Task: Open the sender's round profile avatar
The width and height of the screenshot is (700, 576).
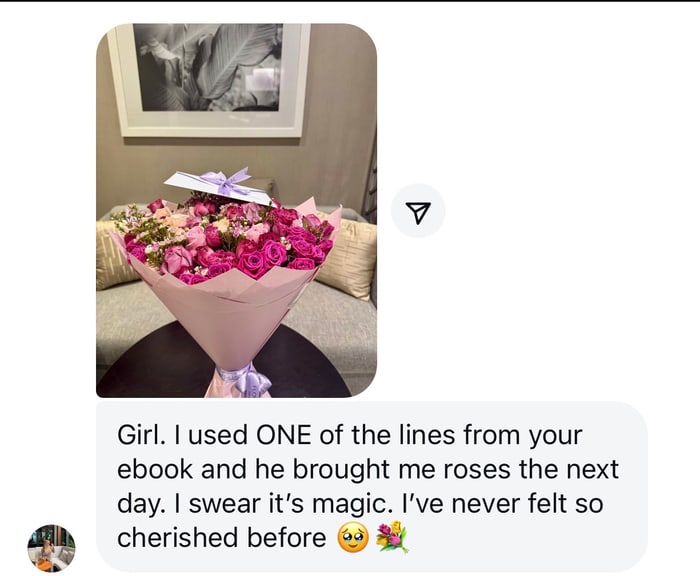Action: pyautogui.click(x=51, y=548)
